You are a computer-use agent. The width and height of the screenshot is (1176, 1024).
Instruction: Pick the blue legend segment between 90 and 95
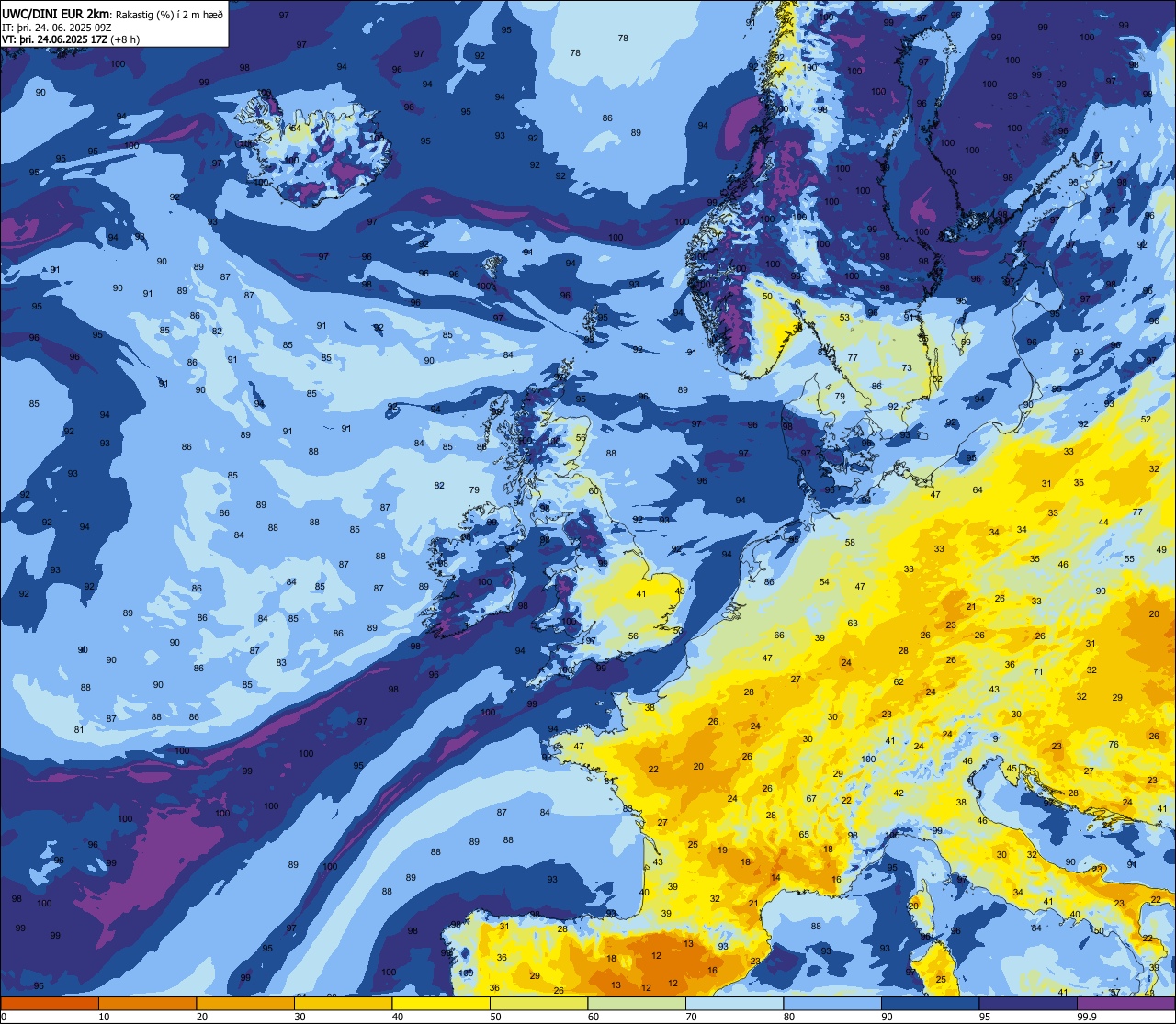click(930, 1004)
